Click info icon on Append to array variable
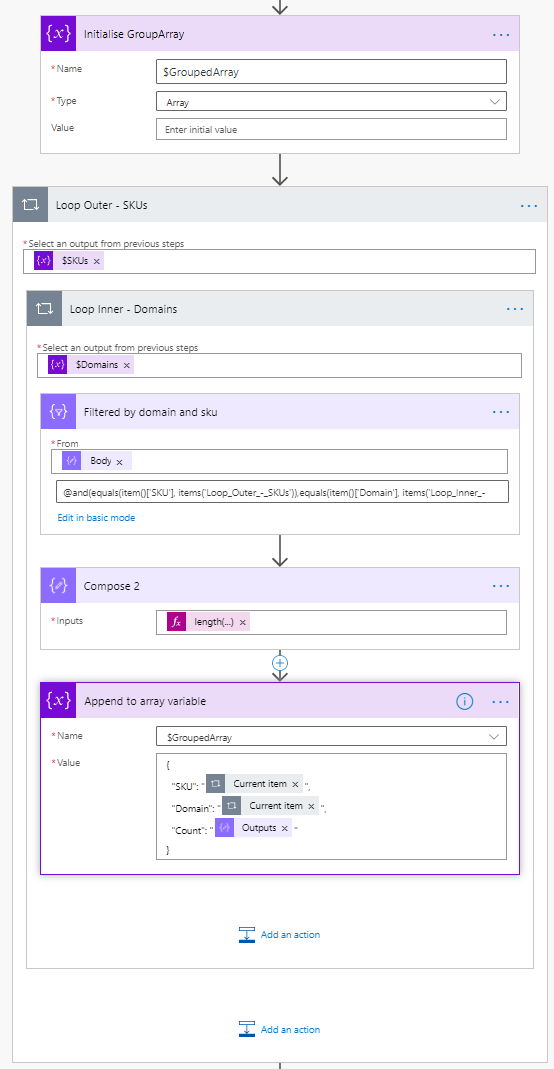Viewport: 554px width, 1069px height. [465, 701]
